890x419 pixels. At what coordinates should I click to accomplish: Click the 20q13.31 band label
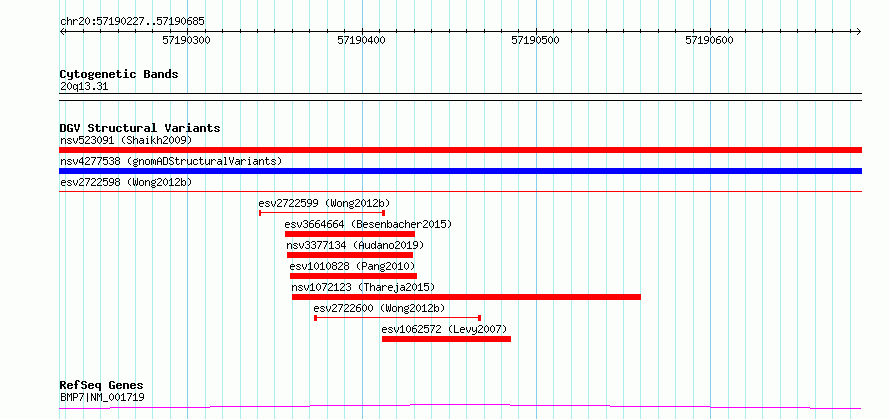(84, 87)
